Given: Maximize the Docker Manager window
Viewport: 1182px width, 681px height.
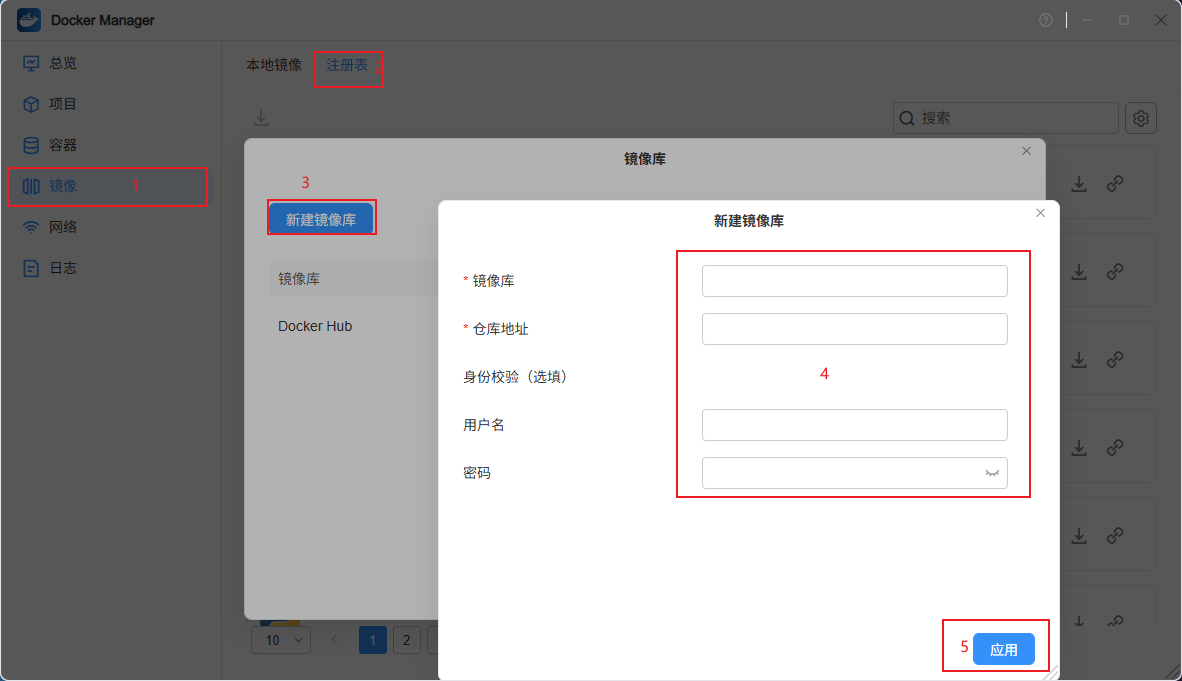Looking at the screenshot, I should pyautogui.click(x=1124, y=20).
